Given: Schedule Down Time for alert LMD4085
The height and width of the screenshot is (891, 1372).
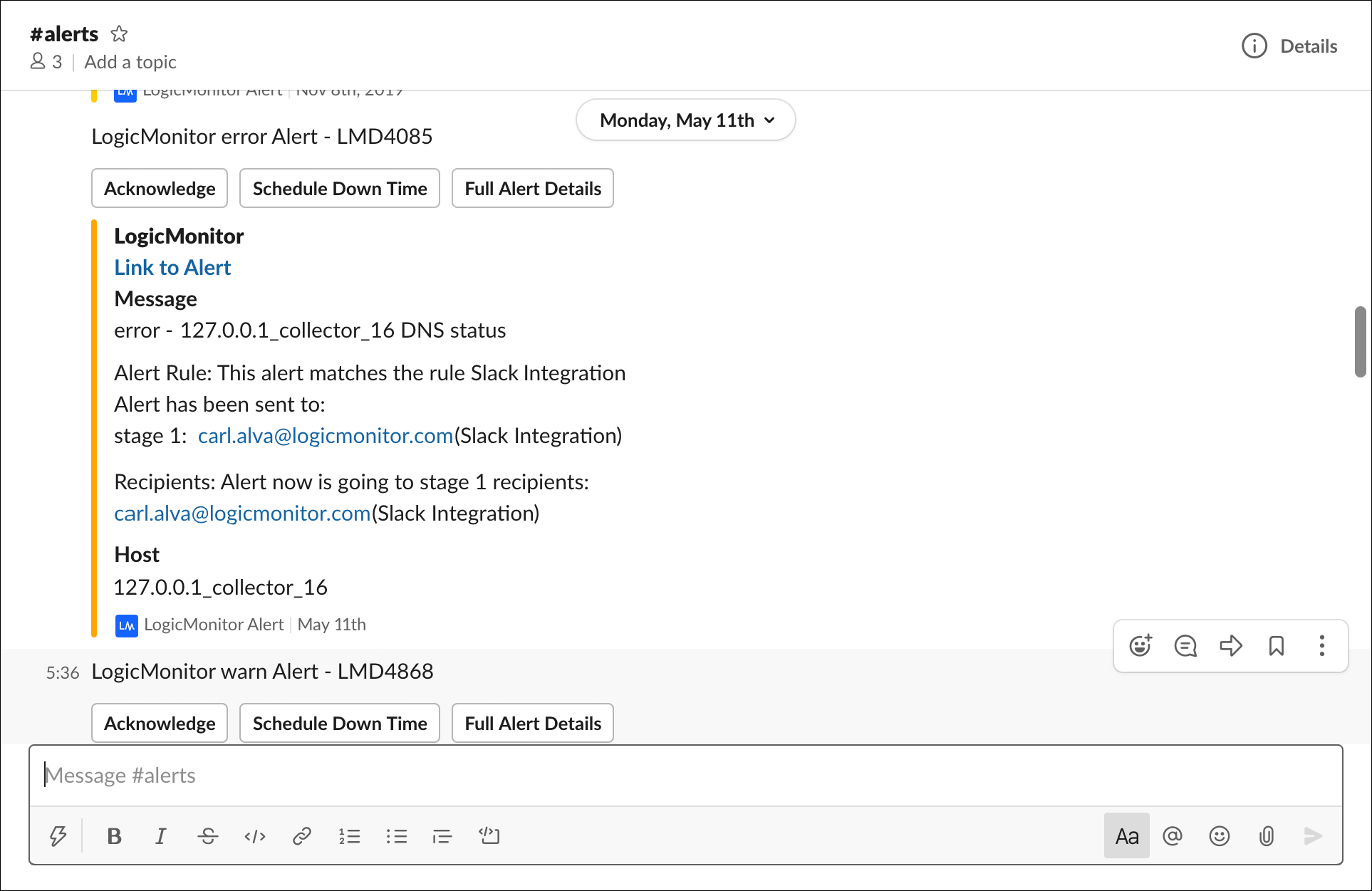Looking at the screenshot, I should click(x=340, y=188).
